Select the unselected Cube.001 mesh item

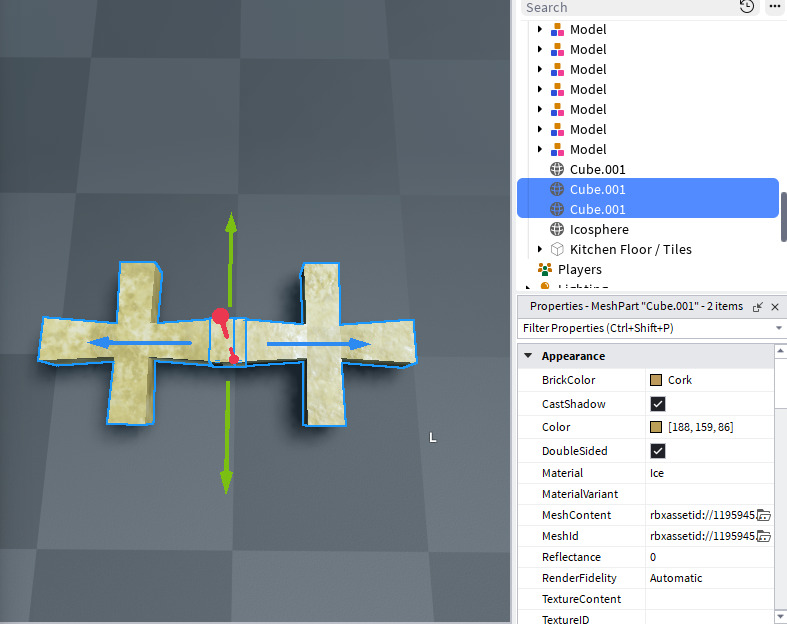[597, 169]
